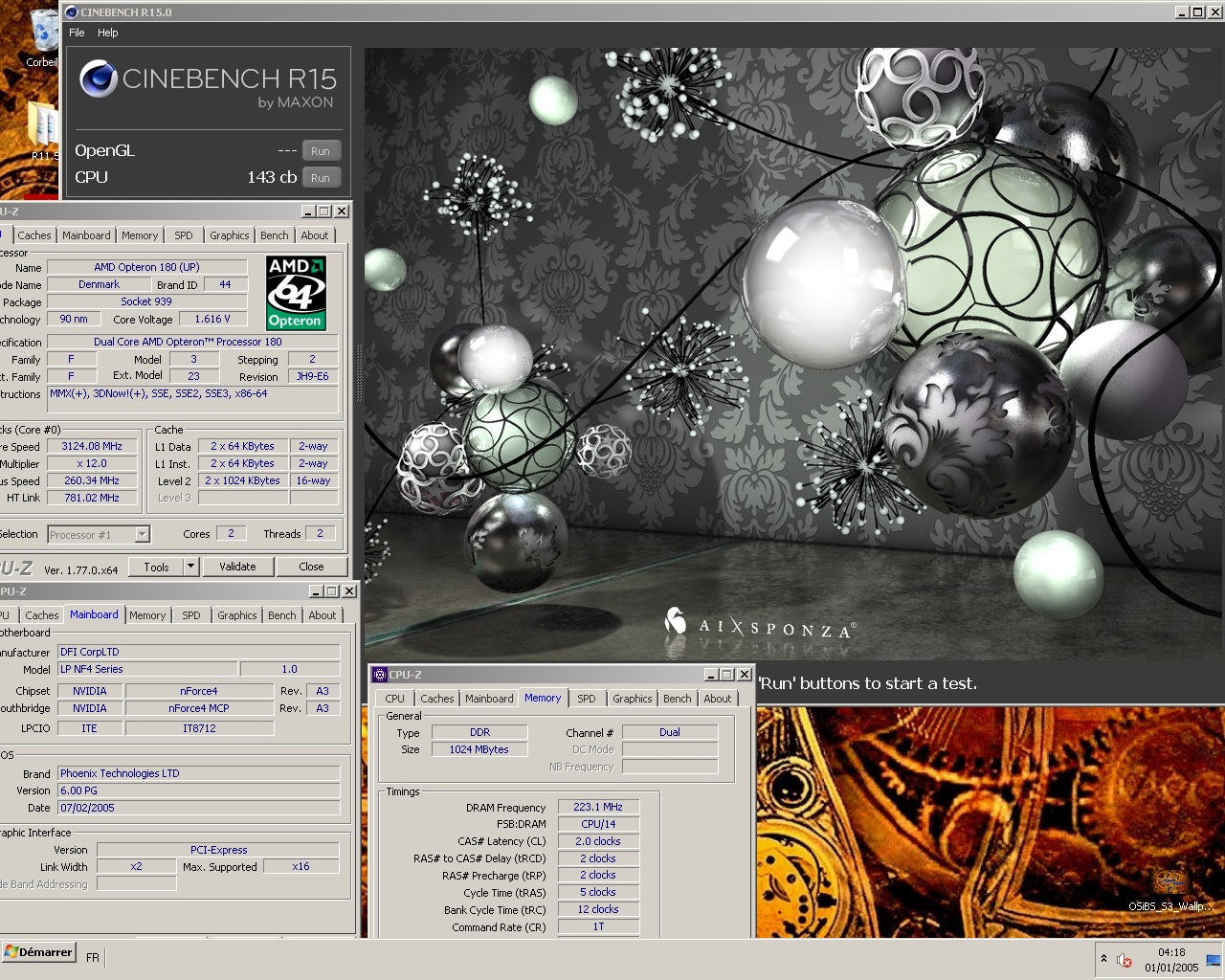Open About tab in the timings CPU-Z window
Viewport: 1225px width, 980px height.
[x=718, y=699]
